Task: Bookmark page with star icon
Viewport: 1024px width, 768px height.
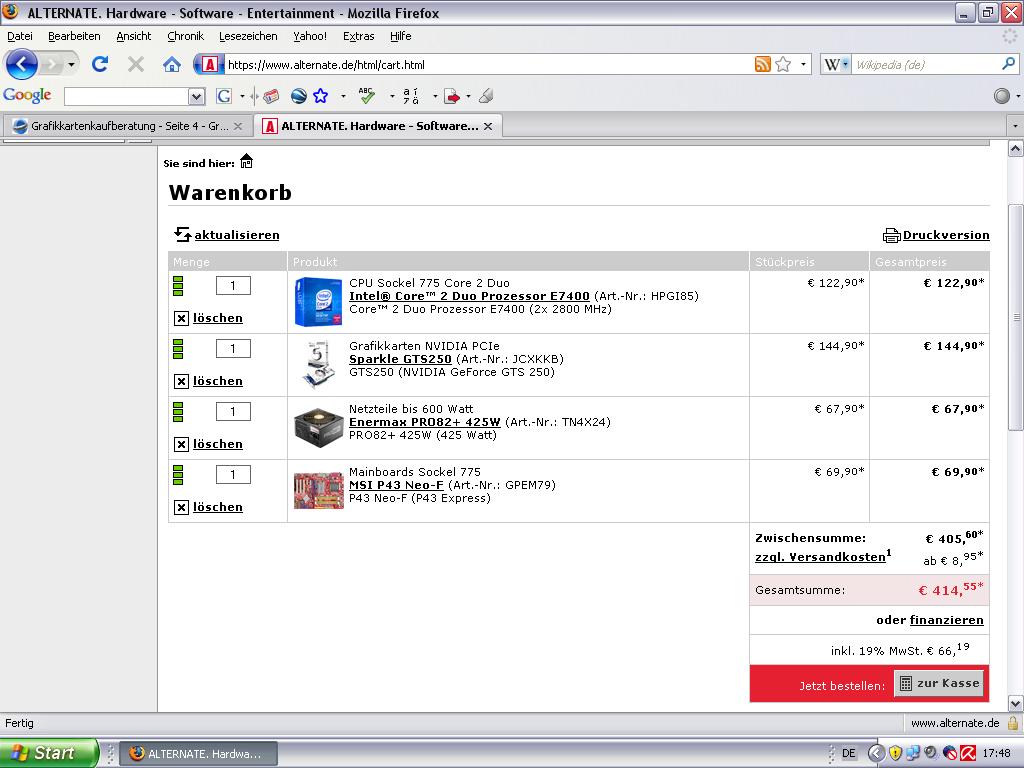Action: coord(783,64)
